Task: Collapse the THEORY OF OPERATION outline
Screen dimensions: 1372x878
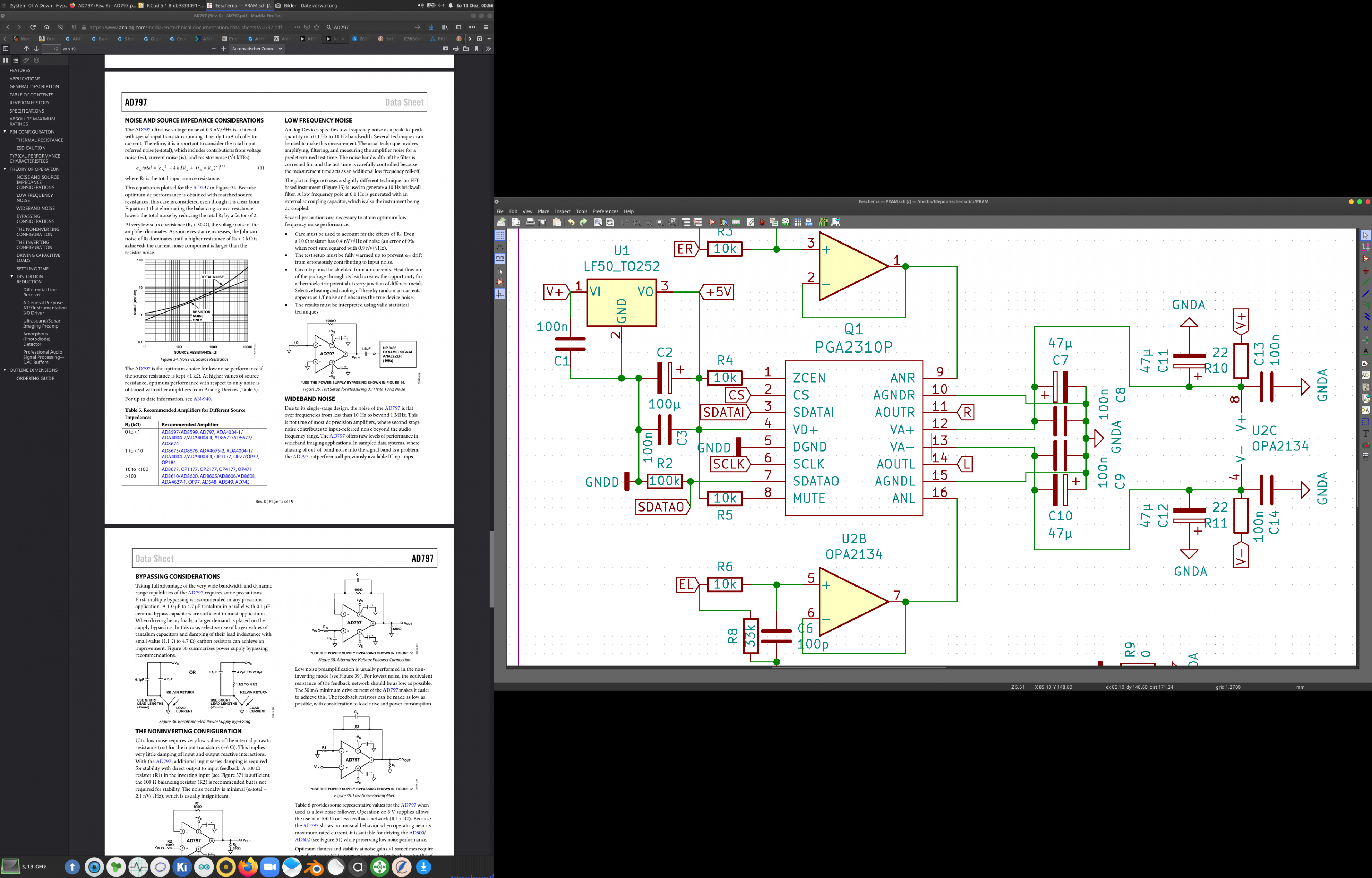Action: (x=5, y=169)
